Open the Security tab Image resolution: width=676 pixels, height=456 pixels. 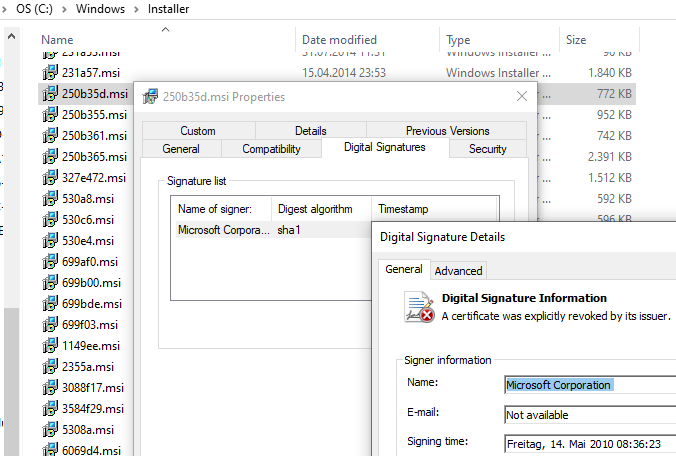pyautogui.click(x=488, y=149)
